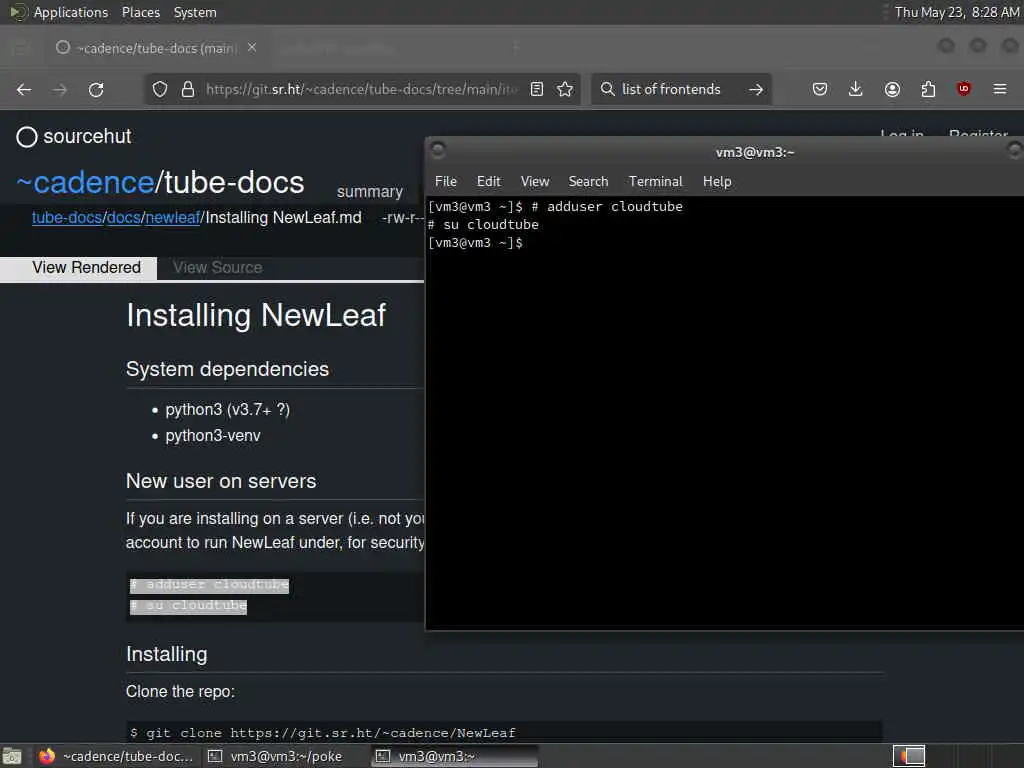Close the tube-docs browser tab

(x=252, y=48)
